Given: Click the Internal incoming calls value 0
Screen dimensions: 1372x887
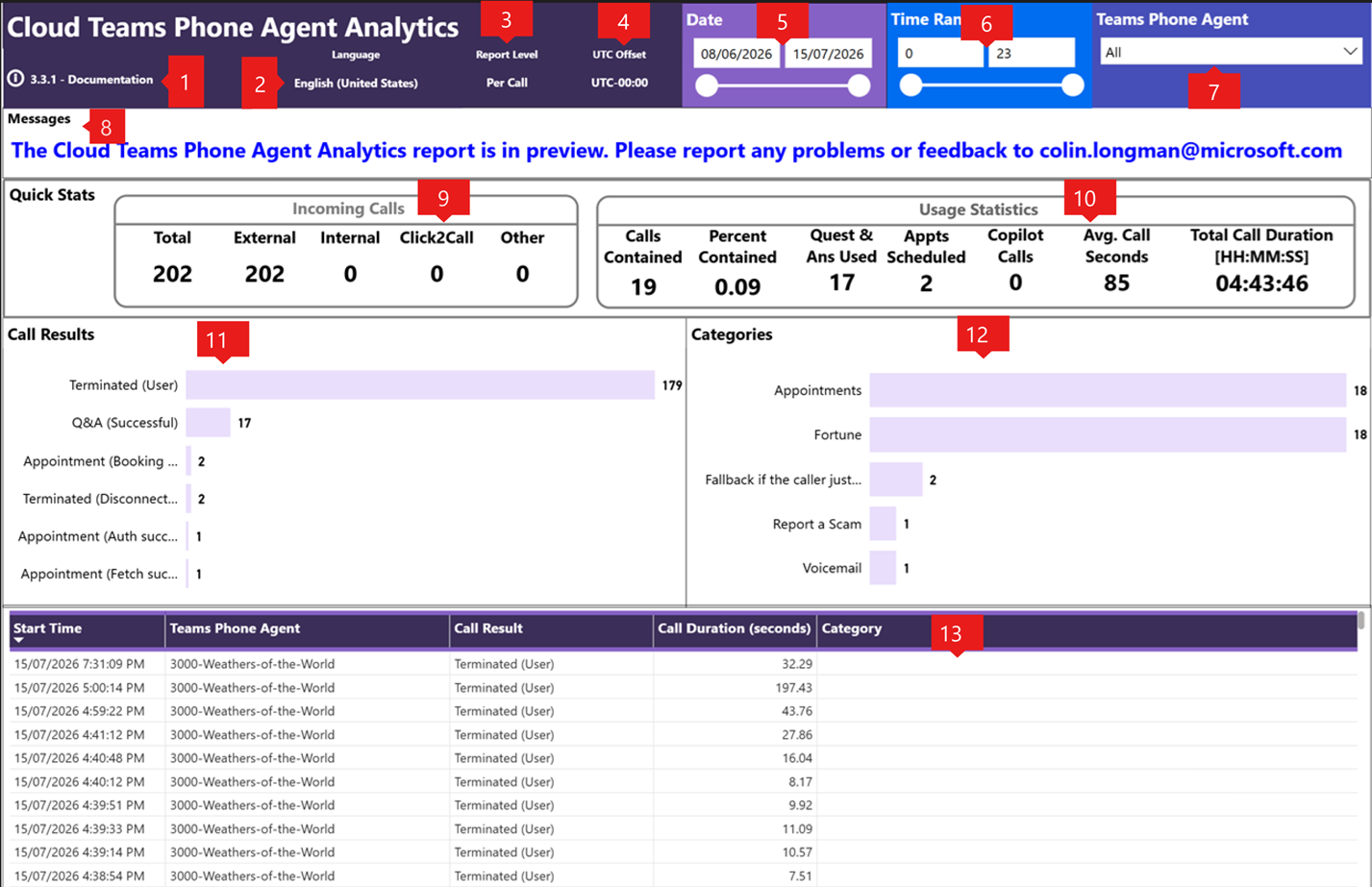Looking at the screenshot, I should click(350, 274).
